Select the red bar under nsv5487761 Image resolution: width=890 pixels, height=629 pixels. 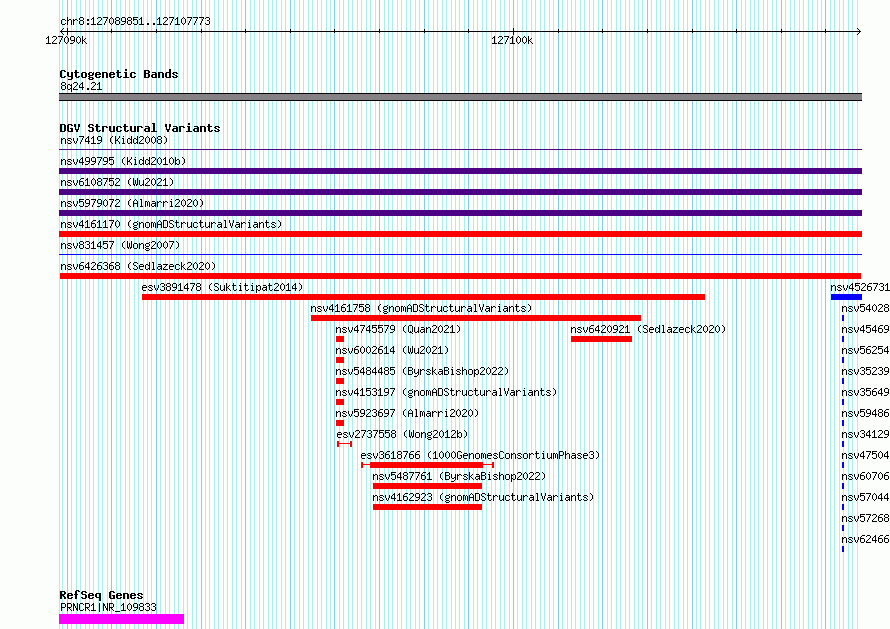tap(427, 486)
